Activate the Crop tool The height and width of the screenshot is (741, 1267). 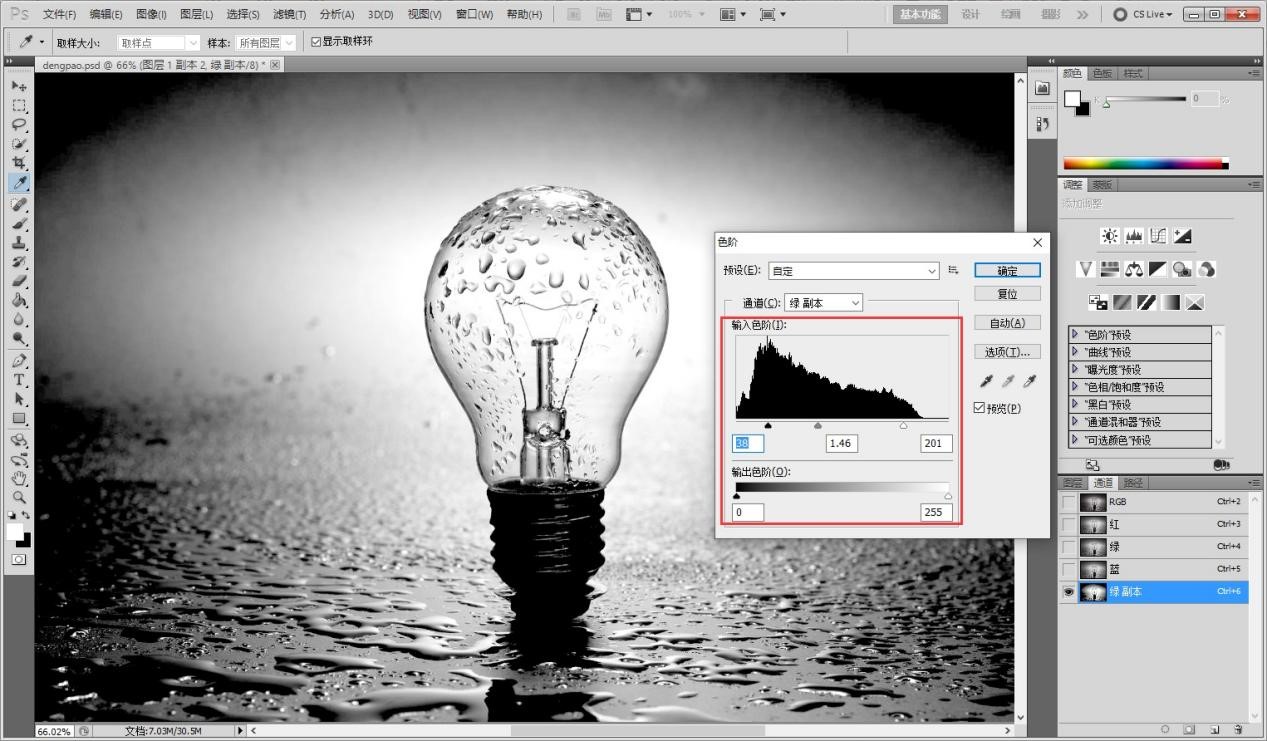coord(20,161)
